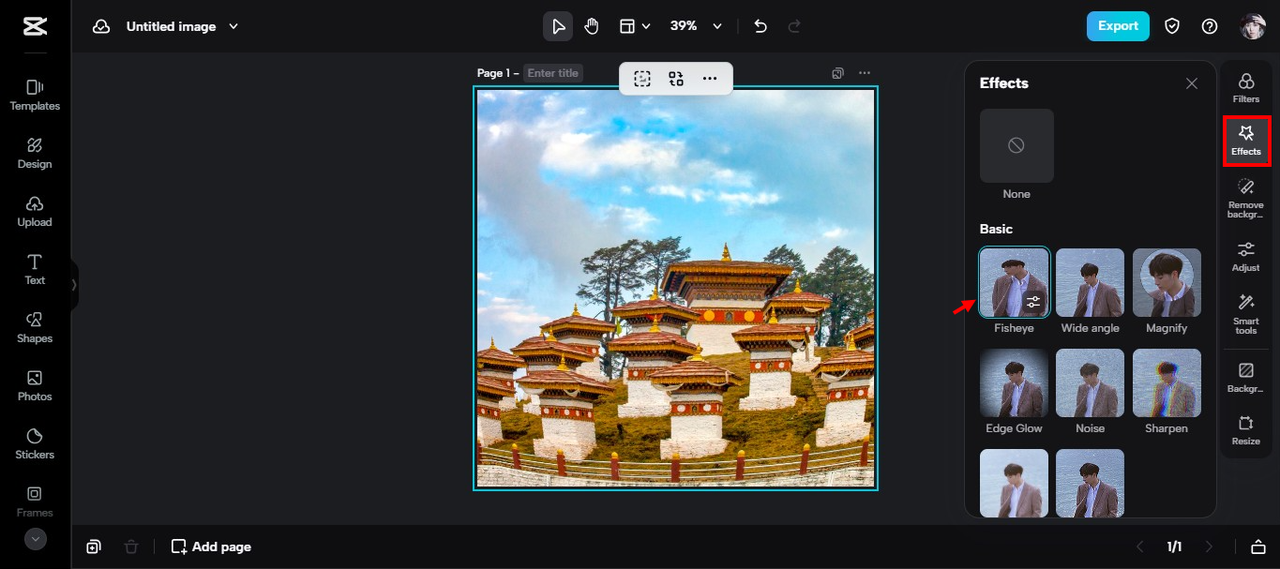Viewport: 1280px width, 569px height.
Task: Click the Enter title page field
Action: coord(553,73)
